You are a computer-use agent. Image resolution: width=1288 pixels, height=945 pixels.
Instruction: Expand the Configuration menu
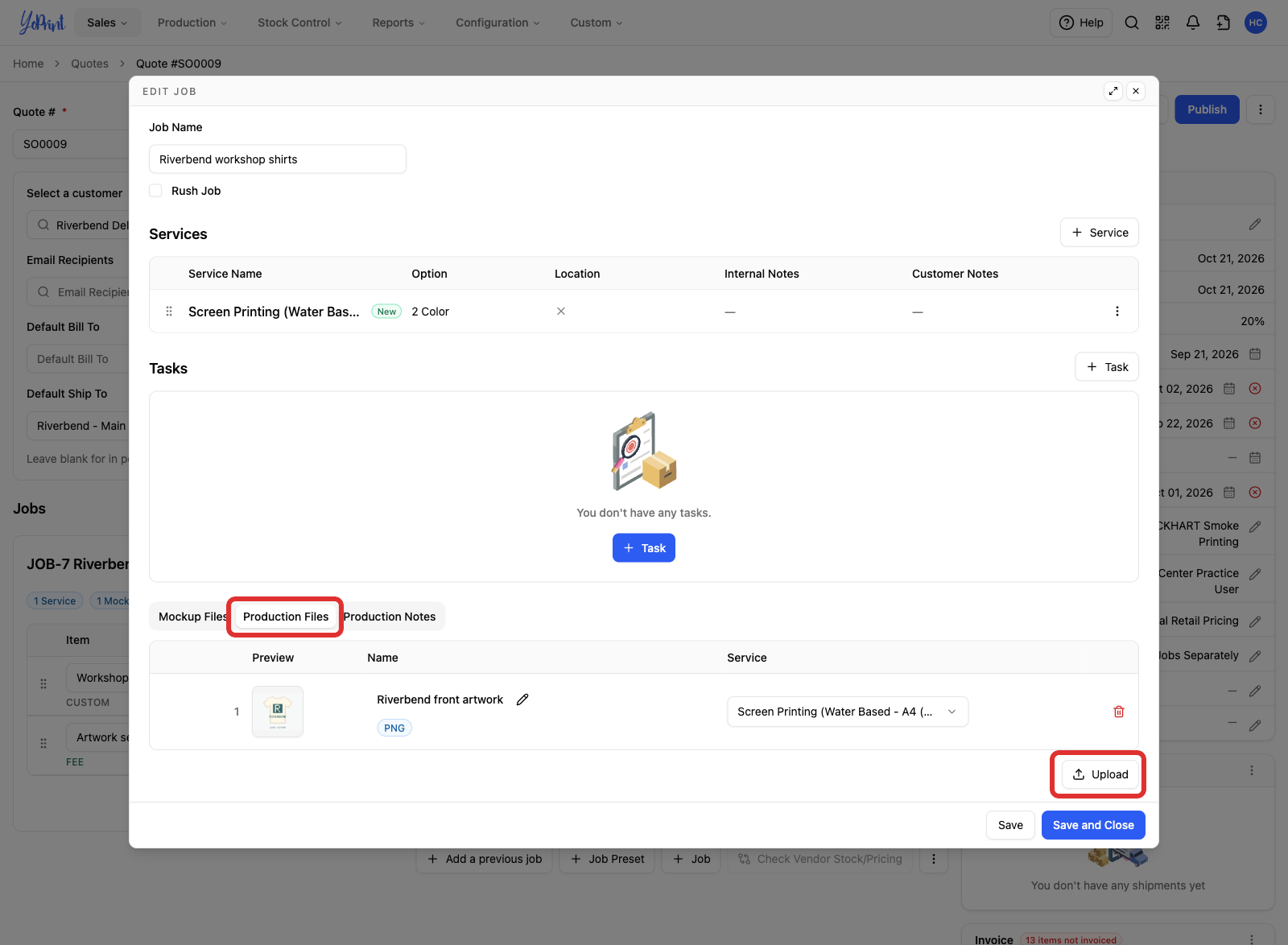(497, 23)
